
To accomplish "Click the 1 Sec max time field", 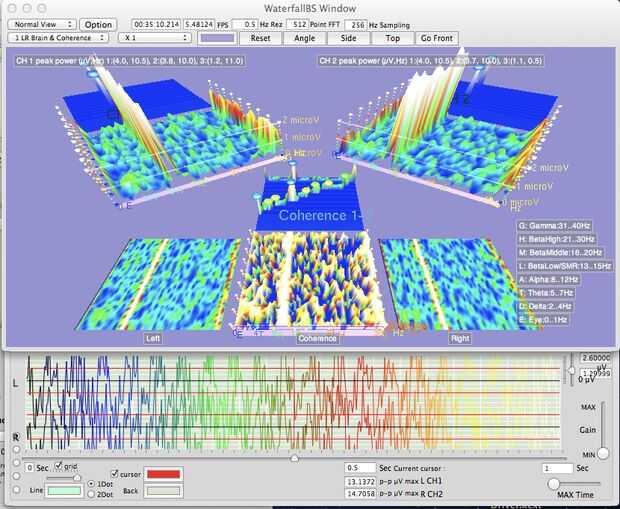I will (x=557, y=469).
